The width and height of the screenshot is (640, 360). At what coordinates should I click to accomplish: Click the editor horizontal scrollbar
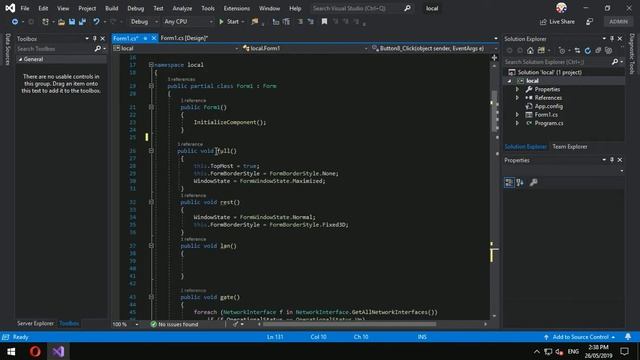(349, 324)
